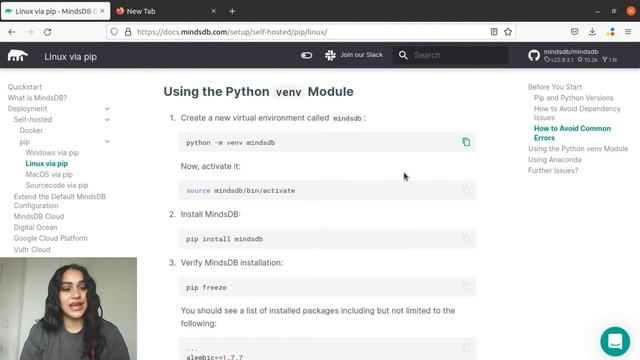Bookmark this page with the star icon
Image resolution: width=640 pixels, height=360 pixels.
[x=508, y=32]
